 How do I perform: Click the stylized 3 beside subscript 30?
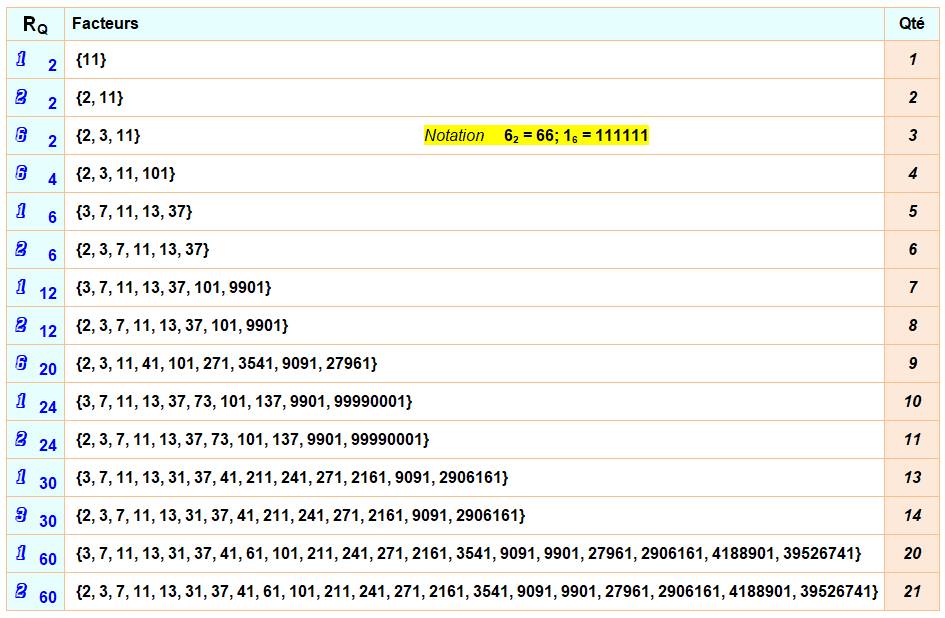click(22, 515)
